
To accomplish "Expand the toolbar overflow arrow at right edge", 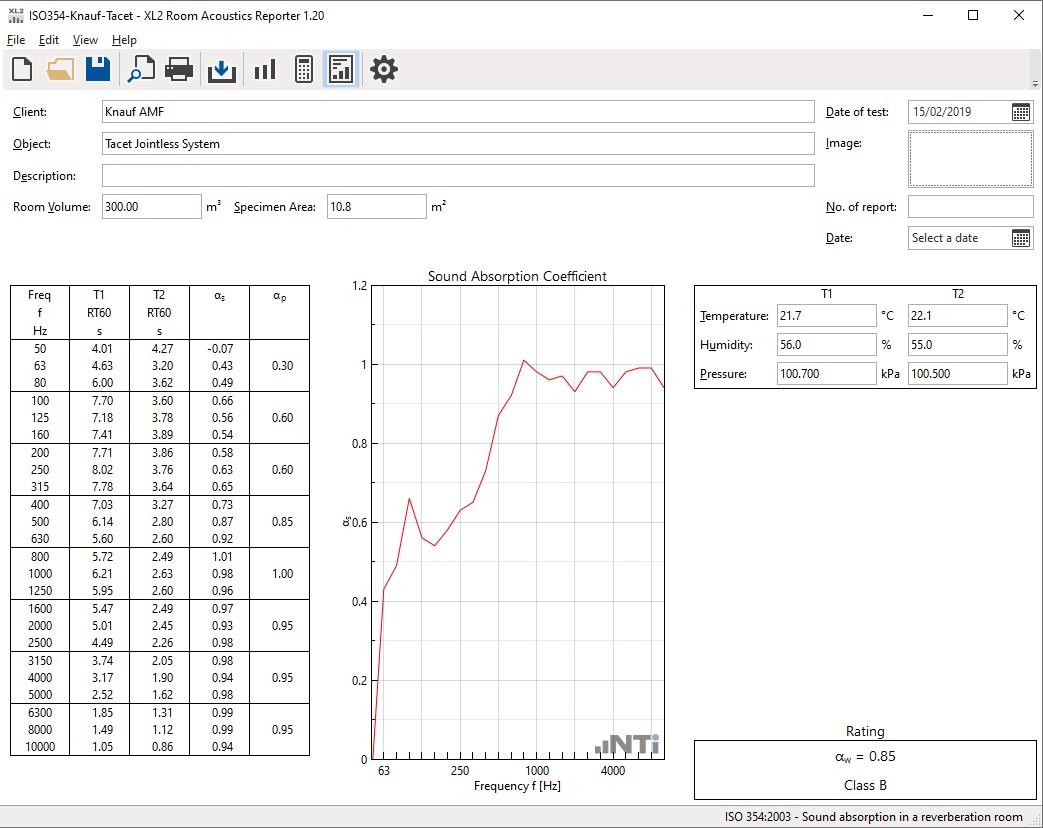I will pos(1034,83).
